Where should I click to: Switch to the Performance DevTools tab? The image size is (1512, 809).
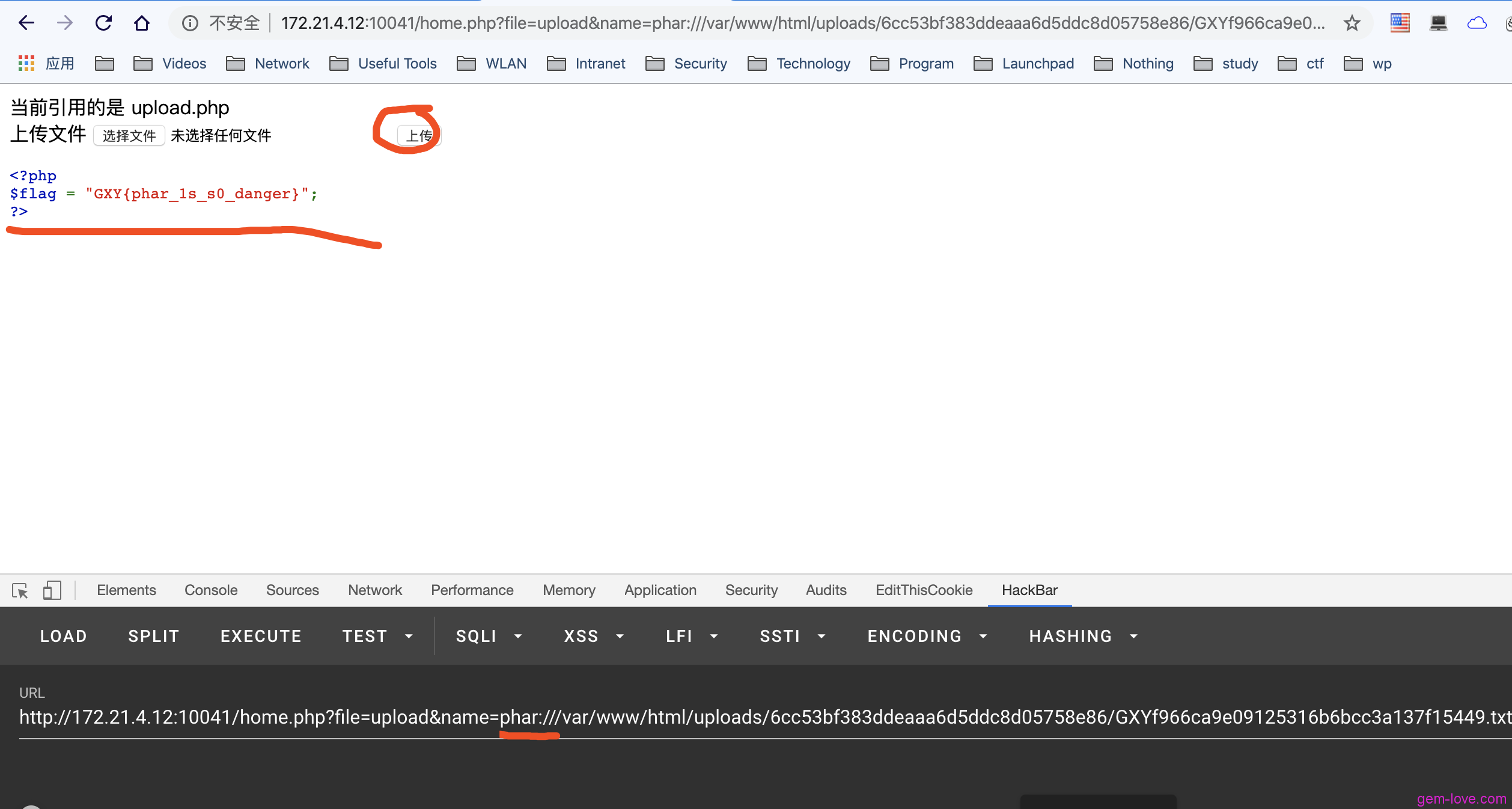pos(472,590)
